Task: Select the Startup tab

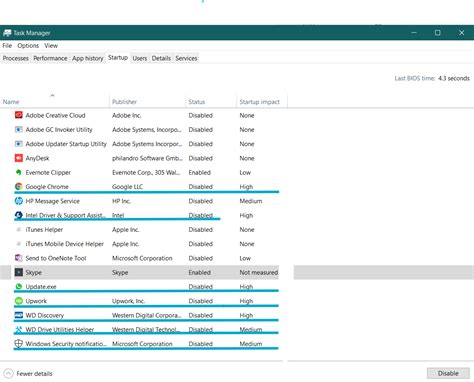Action: 118,58
